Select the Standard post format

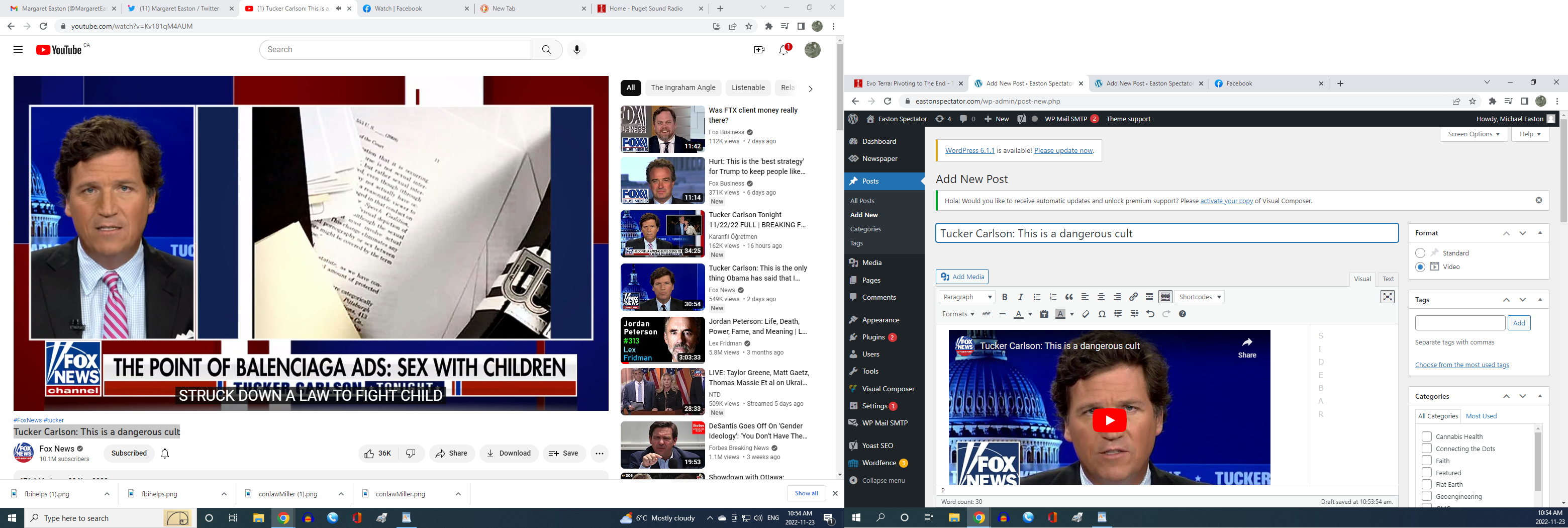tap(1420, 253)
